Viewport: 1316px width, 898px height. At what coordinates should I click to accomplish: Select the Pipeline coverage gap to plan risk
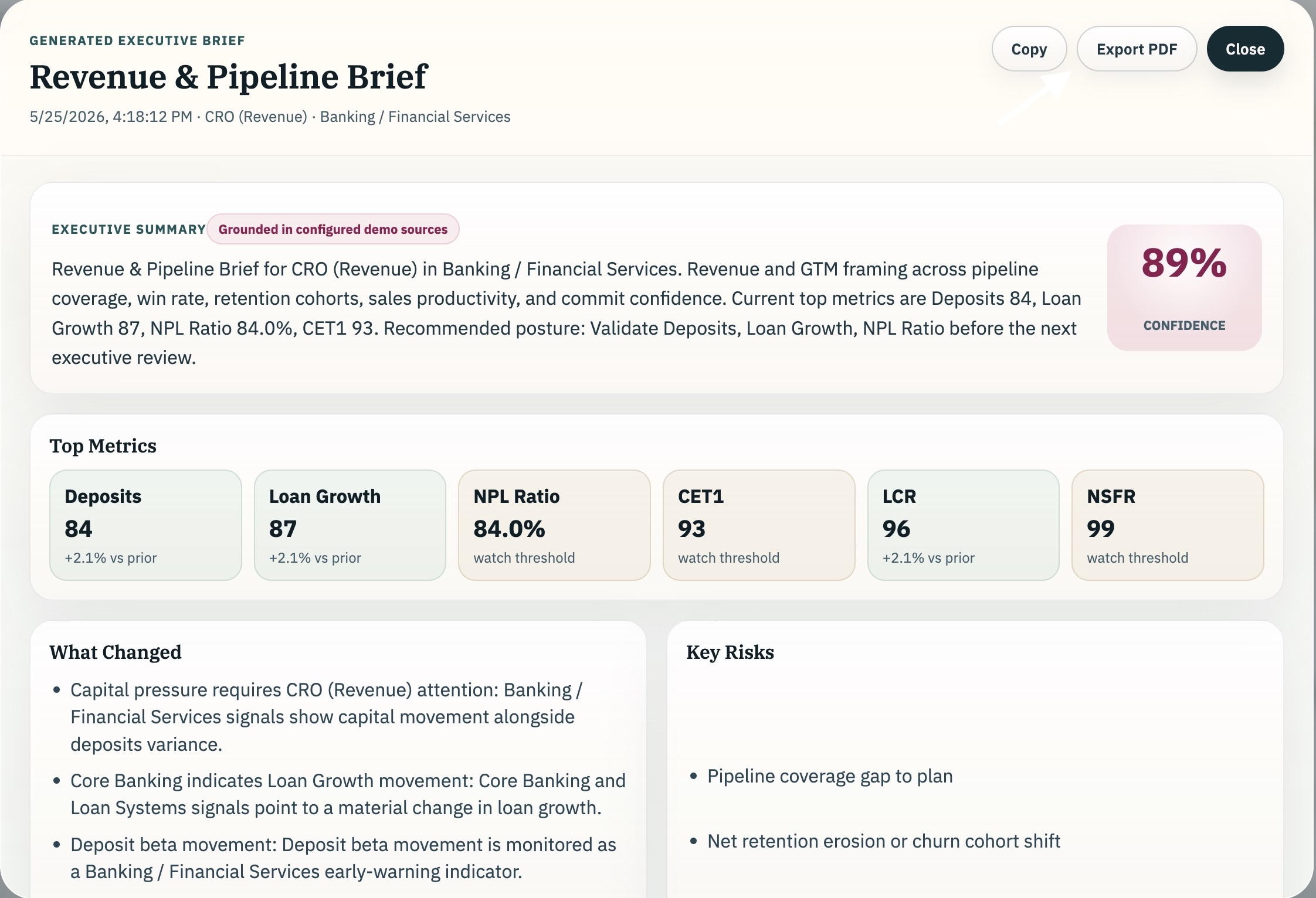point(830,776)
